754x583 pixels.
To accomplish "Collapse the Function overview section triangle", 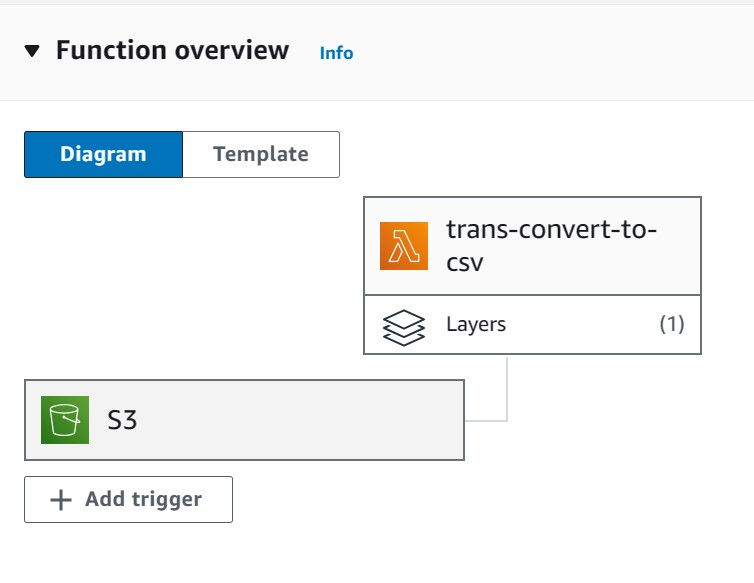I will [32, 51].
